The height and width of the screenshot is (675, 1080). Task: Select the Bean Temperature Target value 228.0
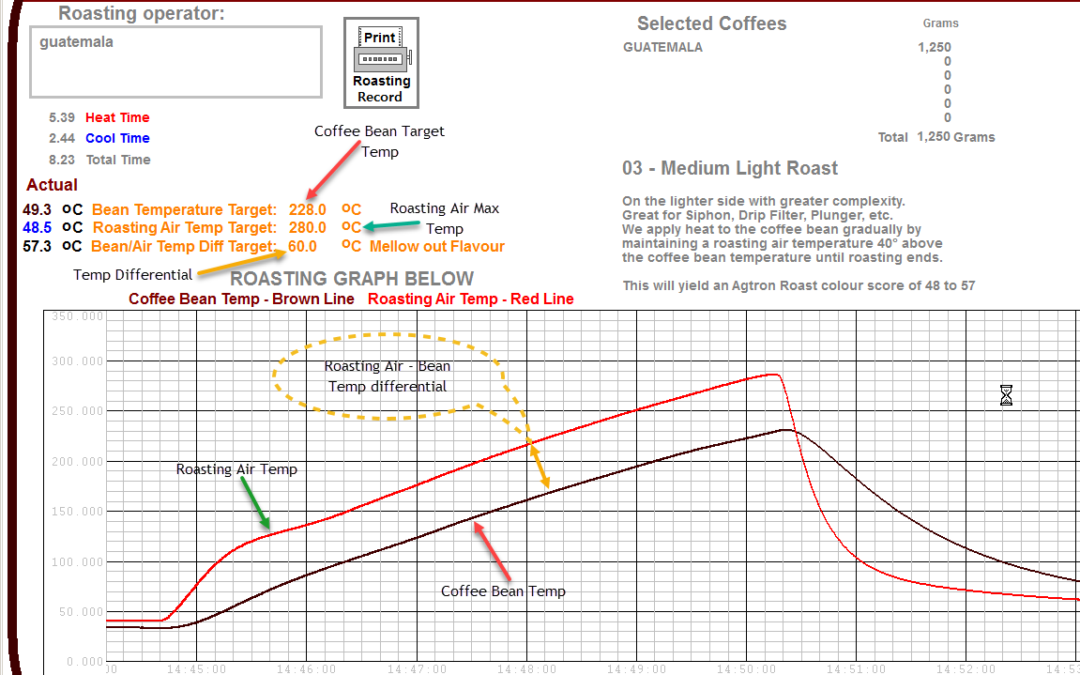[307, 209]
